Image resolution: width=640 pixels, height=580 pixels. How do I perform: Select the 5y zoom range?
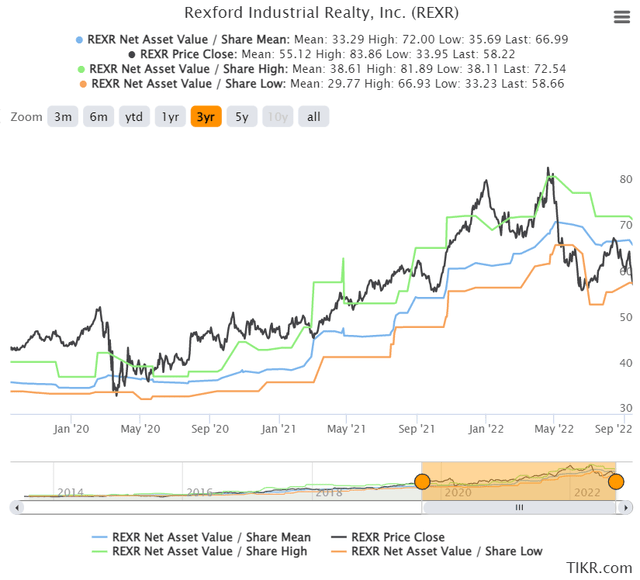(x=242, y=117)
